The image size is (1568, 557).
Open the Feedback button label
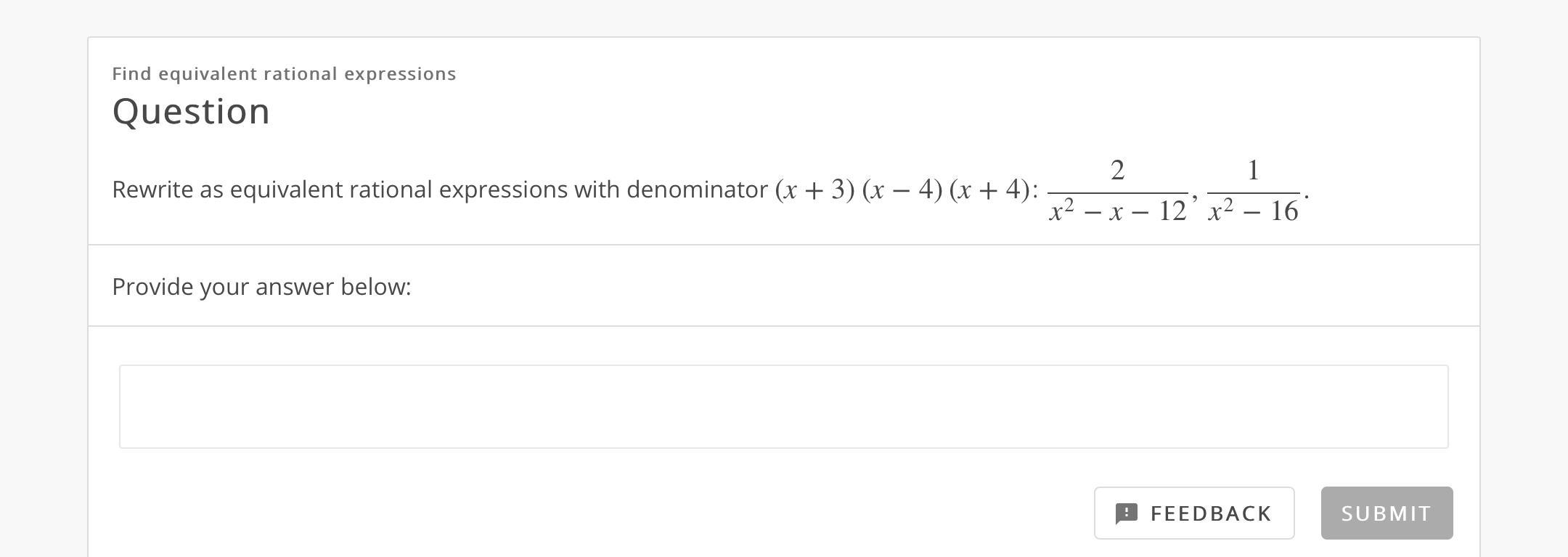1211,513
